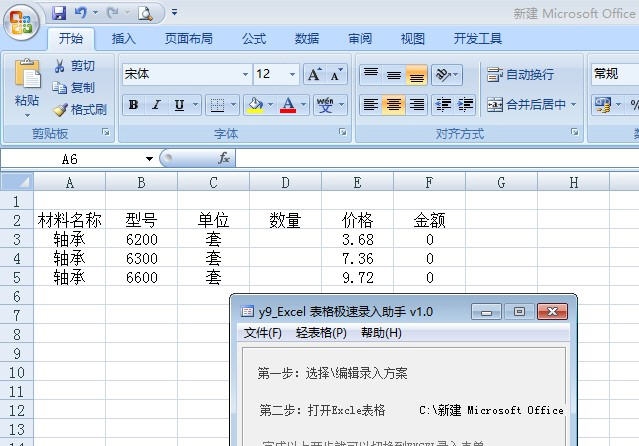
Task: Open alignment 对齐方式 dialog launcher
Action: [x=575, y=132]
